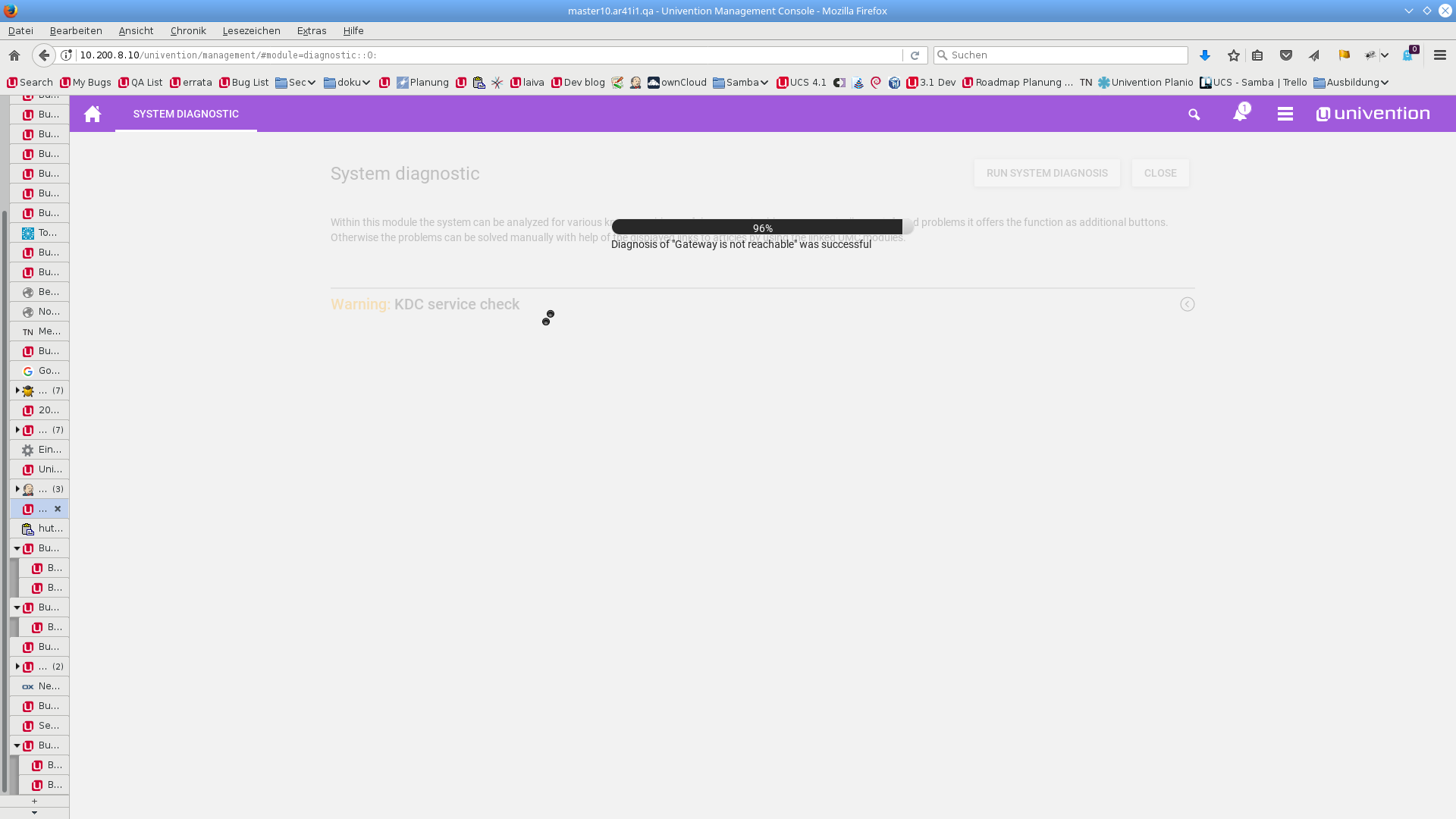1456x819 pixels.
Task: Click the Close button
Action: pyautogui.click(x=1159, y=173)
